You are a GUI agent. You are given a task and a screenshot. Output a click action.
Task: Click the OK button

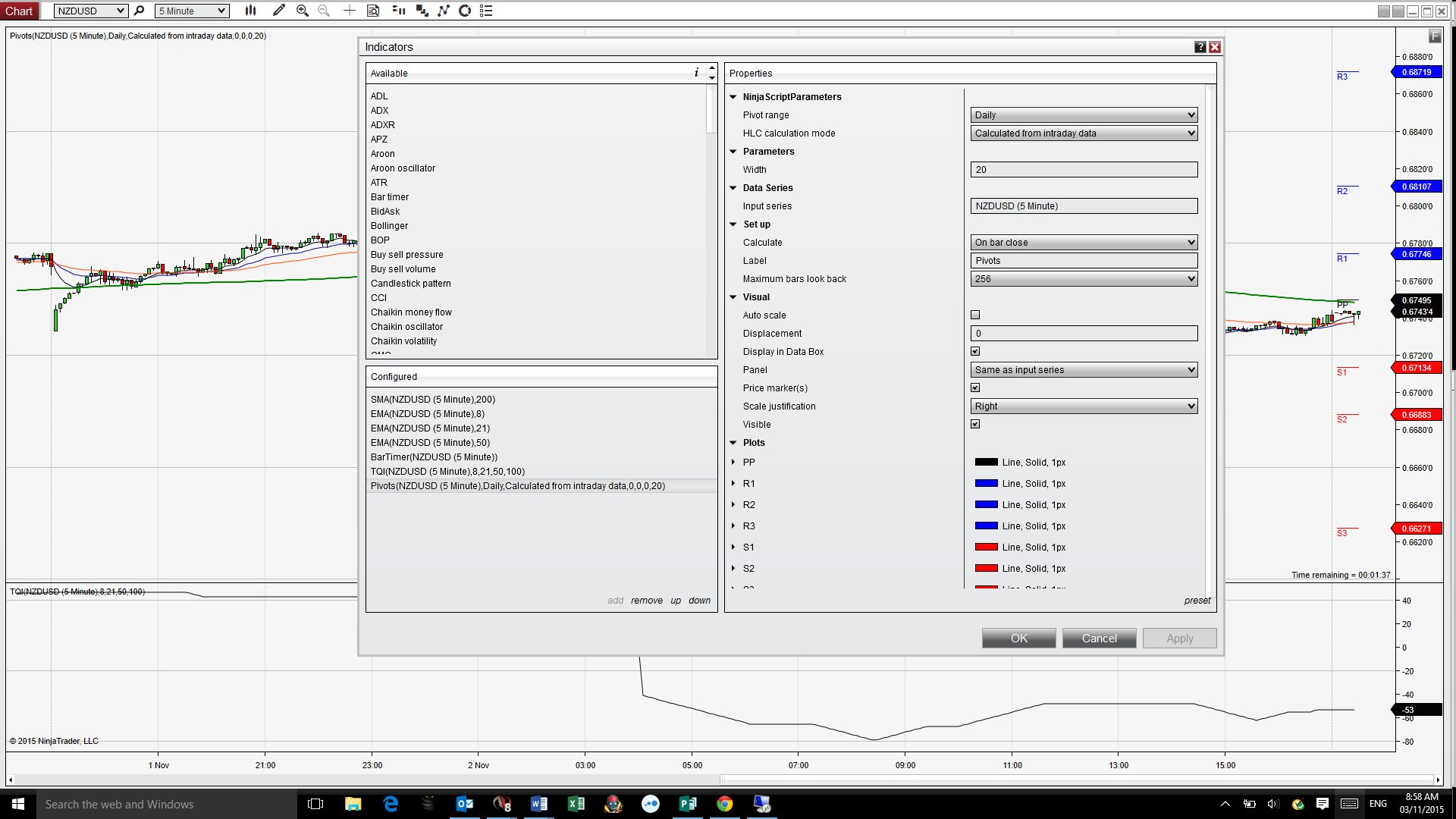click(1018, 639)
